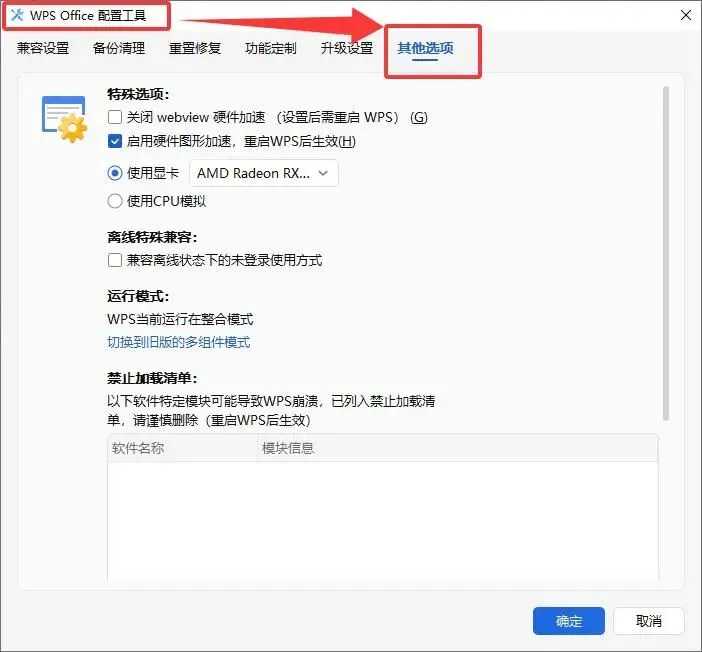The width and height of the screenshot is (702, 652).
Task: Open the 升级设置 tab
Action: [347, 48]
